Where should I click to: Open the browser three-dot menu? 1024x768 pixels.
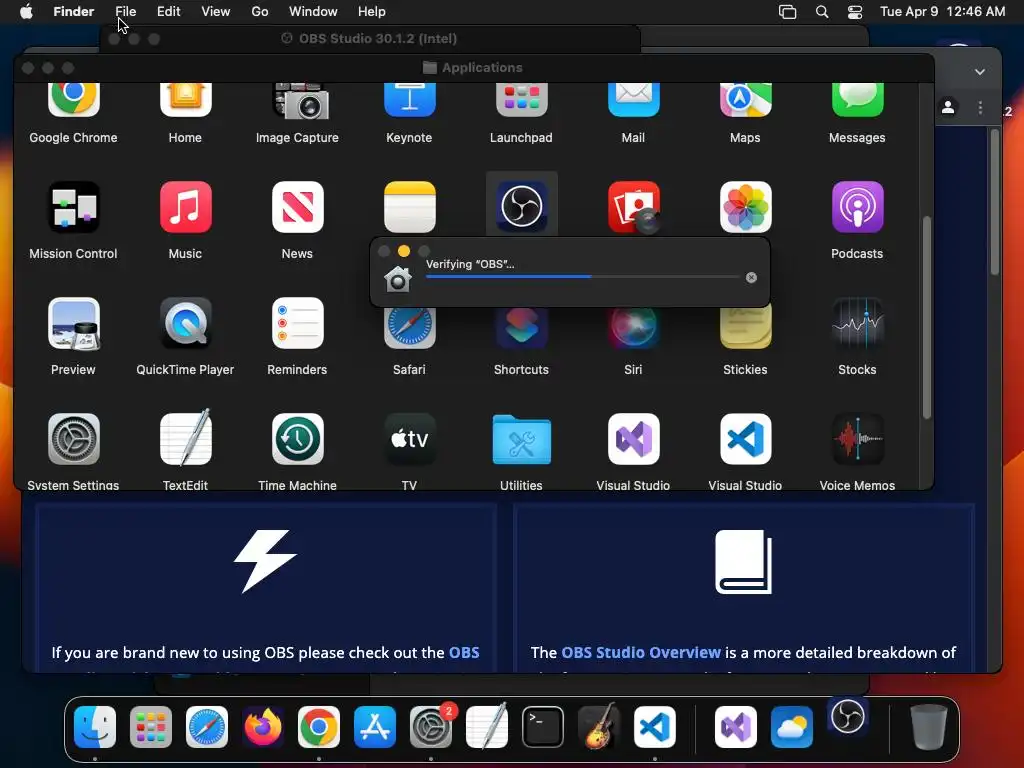[x=980, y=108]
